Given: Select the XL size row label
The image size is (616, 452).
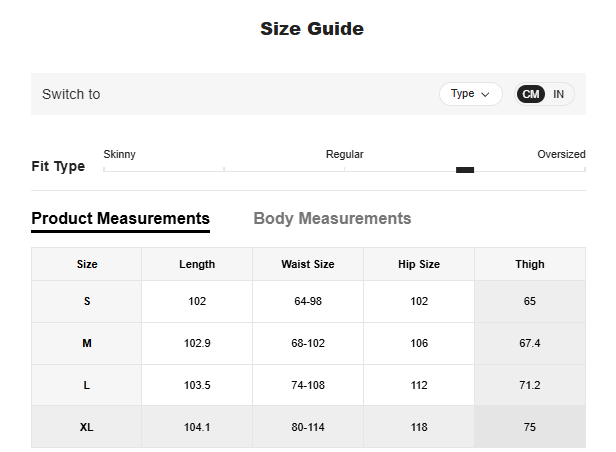Looking at the screenshot, I should [x=87, y=427].
